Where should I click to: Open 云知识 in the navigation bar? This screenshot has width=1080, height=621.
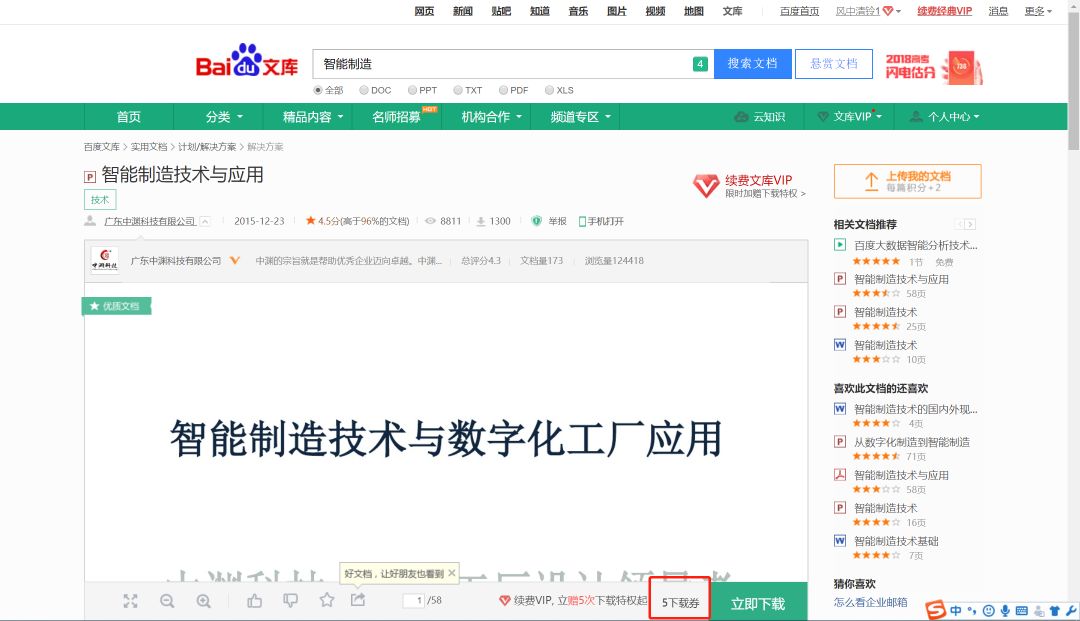click(x=759, y=117)
